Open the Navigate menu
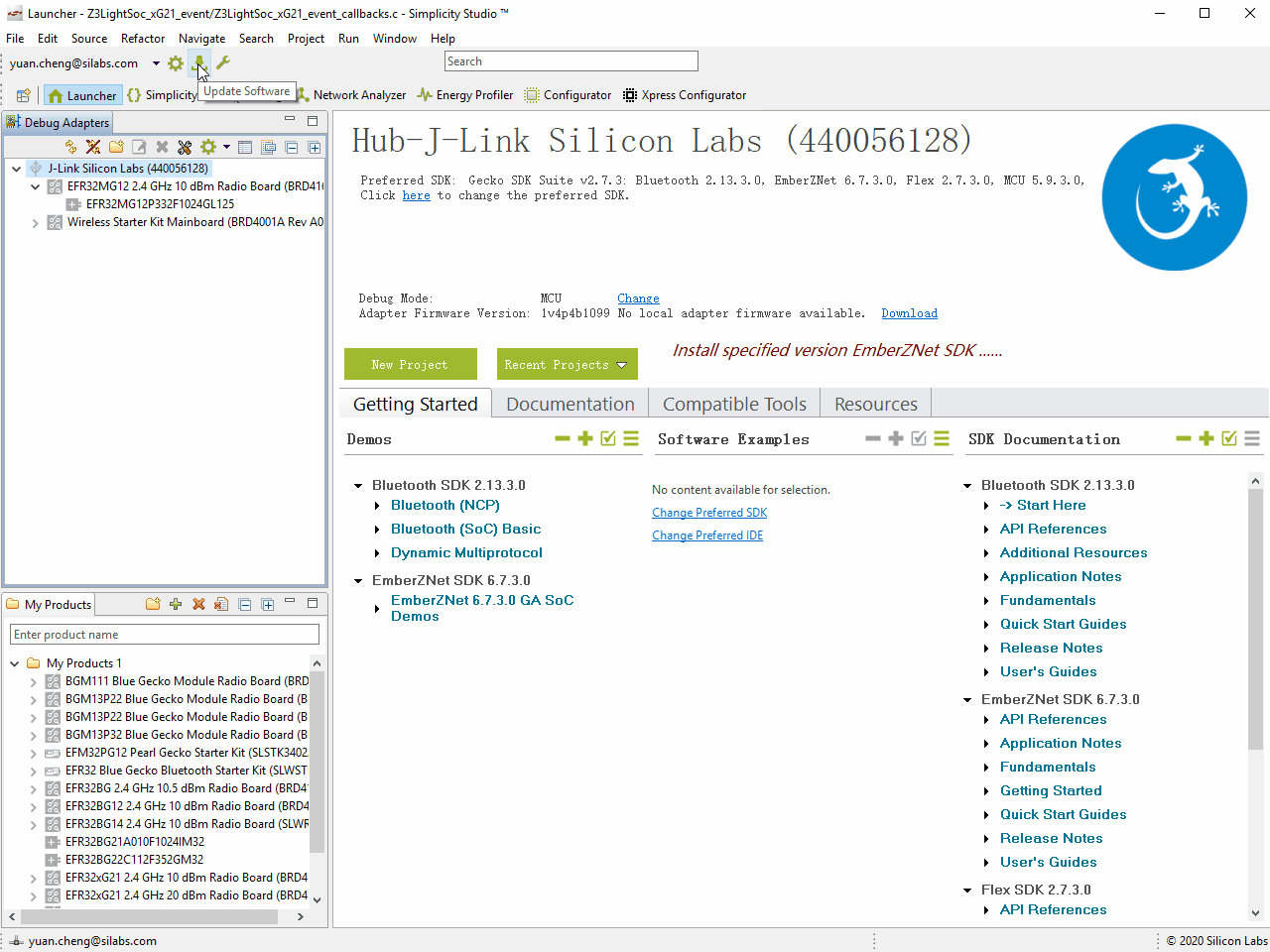Image resolution: width=1270 pixels, height=952 pixels. (201, 39)
